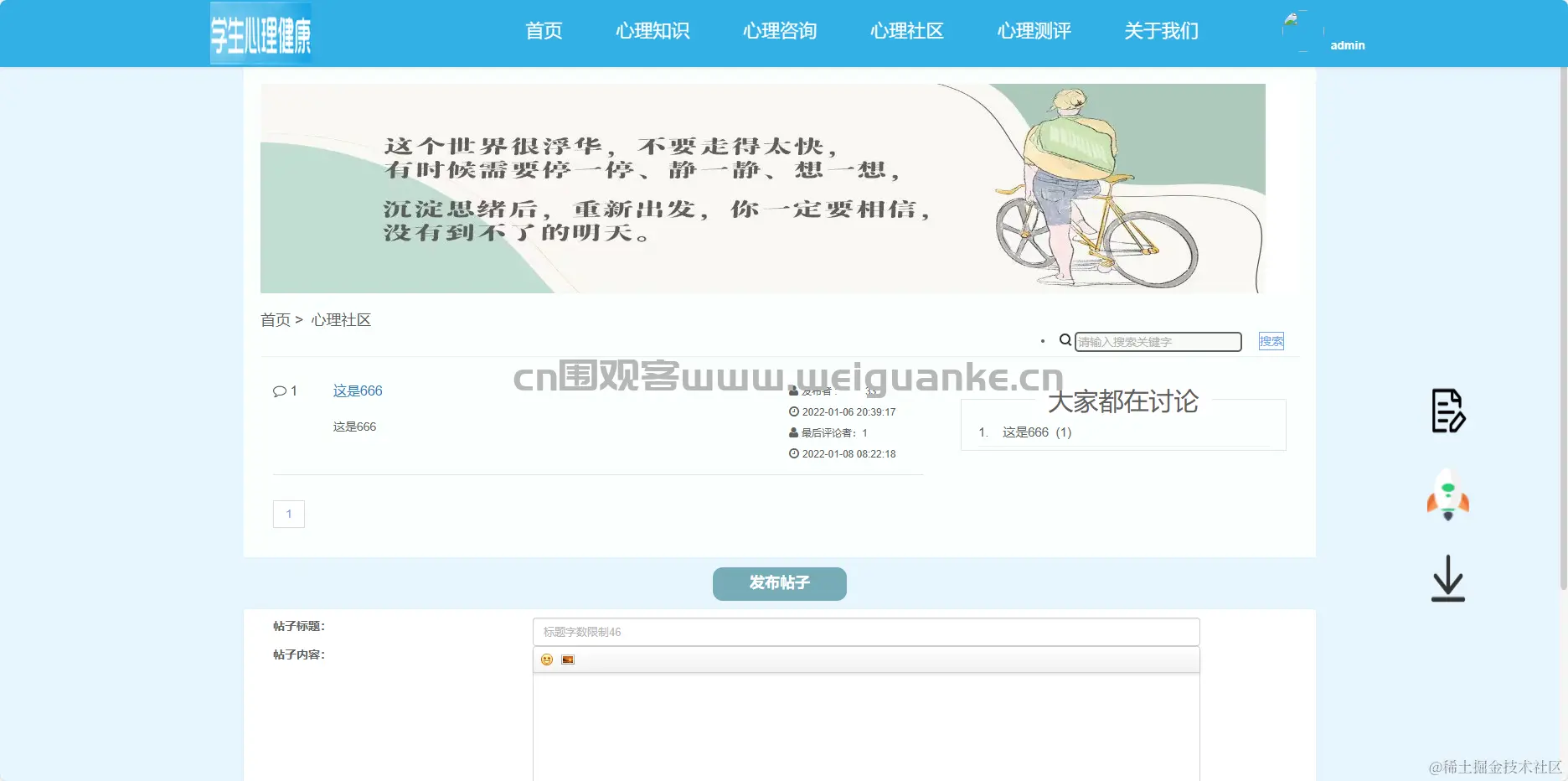Click the clock icon beside 2022-01-08
The image size is (1568, 781).
tap(794, 453)
